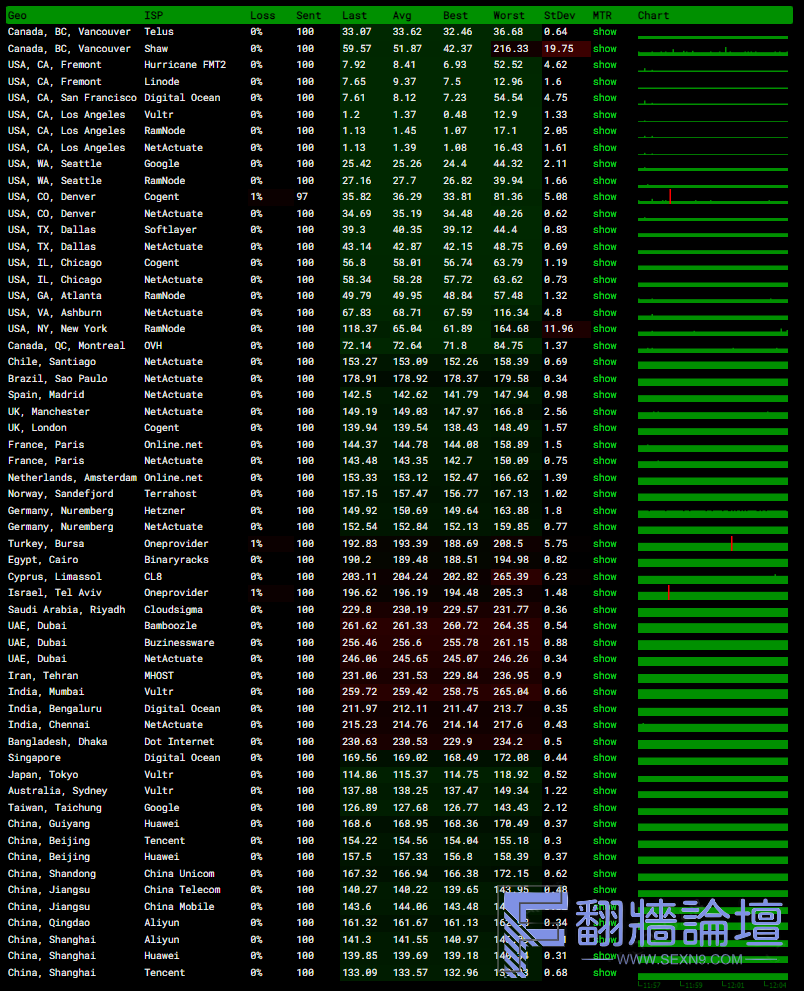Click 'India, Bengaluru' geo cell
Viewport: 804px width, 991px height.
54,708
